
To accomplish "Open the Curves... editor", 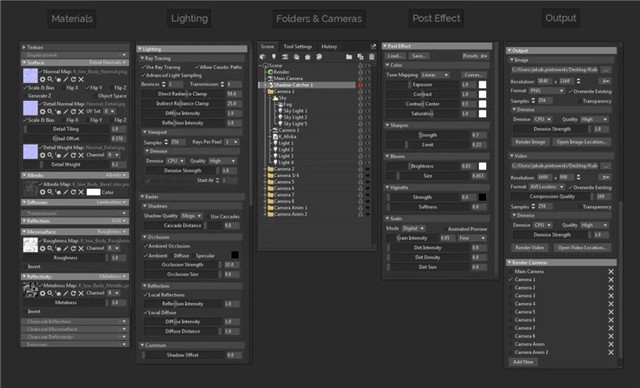I will coord(474,75).
